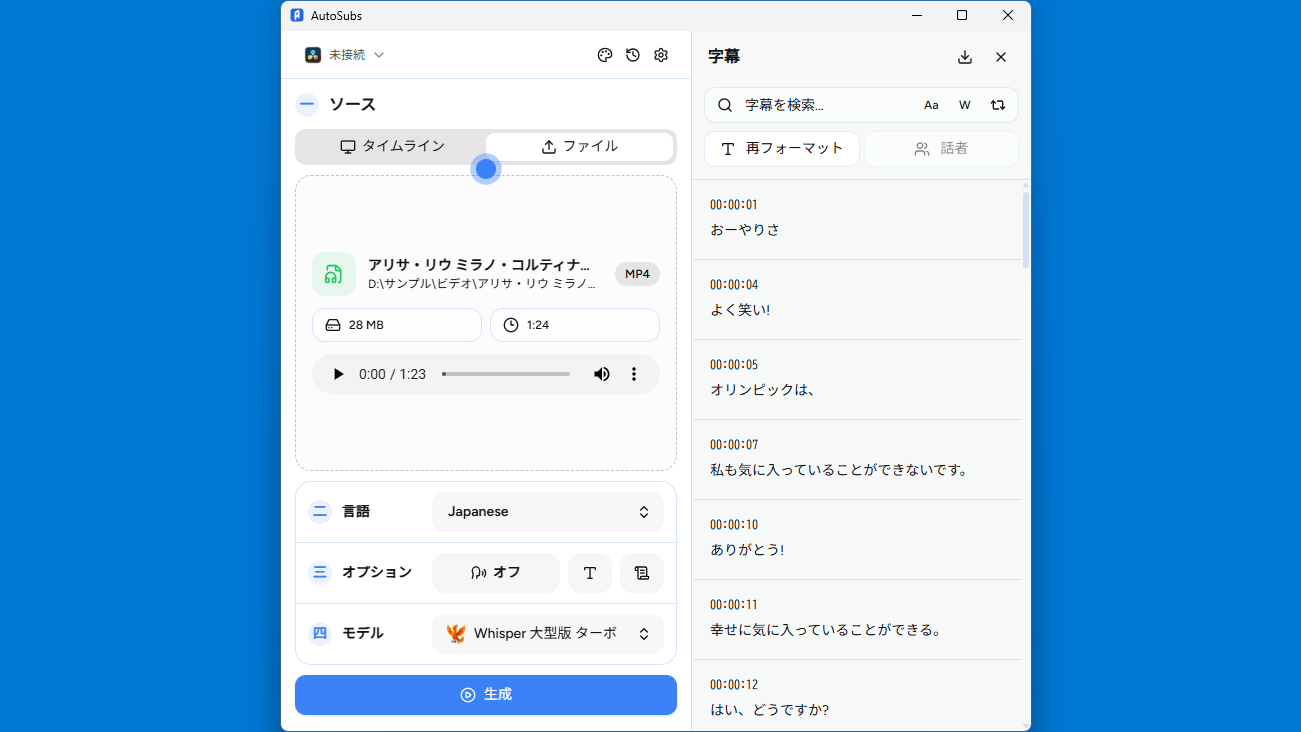1301x732 pixels.
Task: Click the subtitle list scrollbar
Action: (x=1026, y=230)
